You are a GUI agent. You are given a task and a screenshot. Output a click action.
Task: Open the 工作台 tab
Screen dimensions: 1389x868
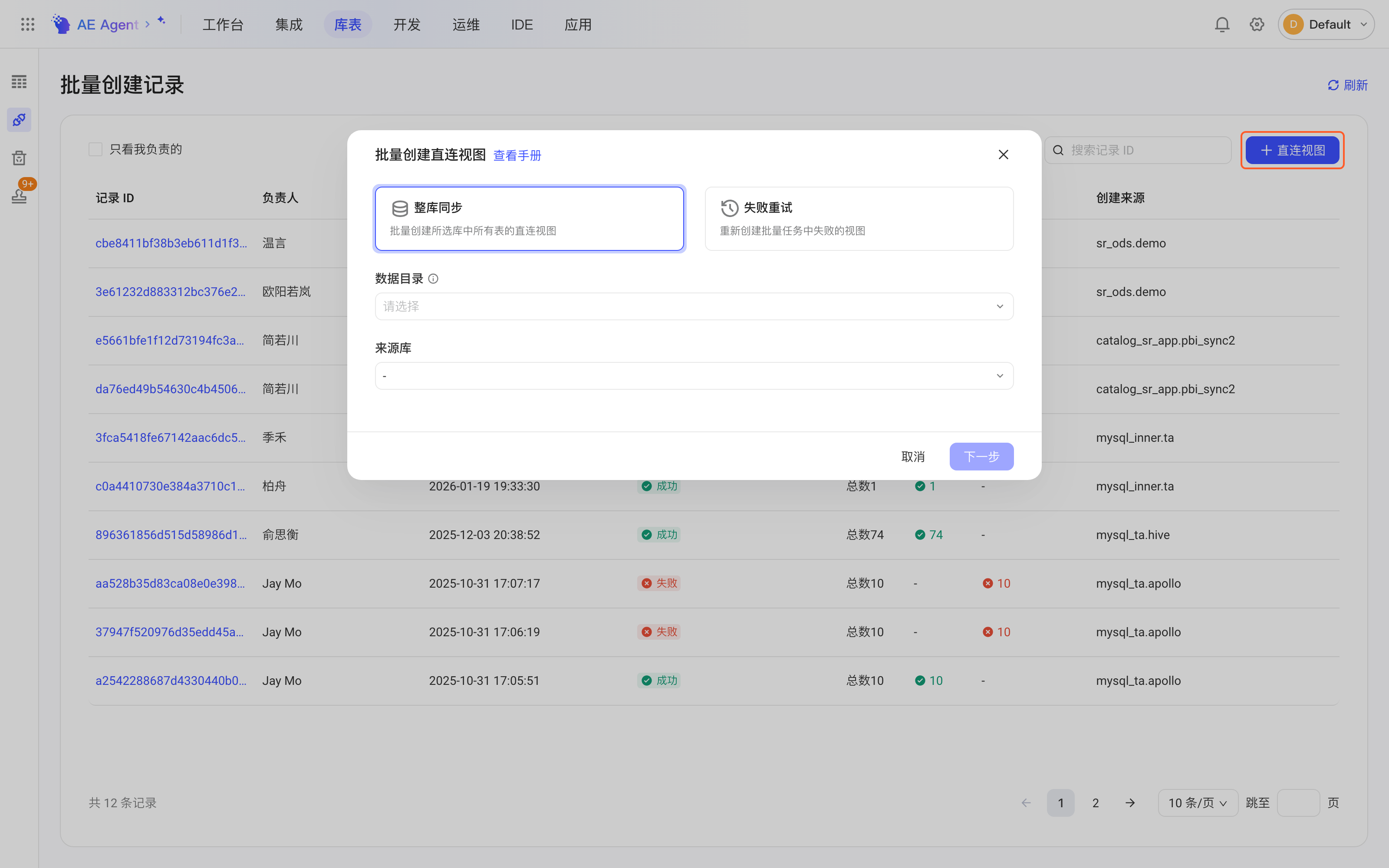click(x=223, y=24)
